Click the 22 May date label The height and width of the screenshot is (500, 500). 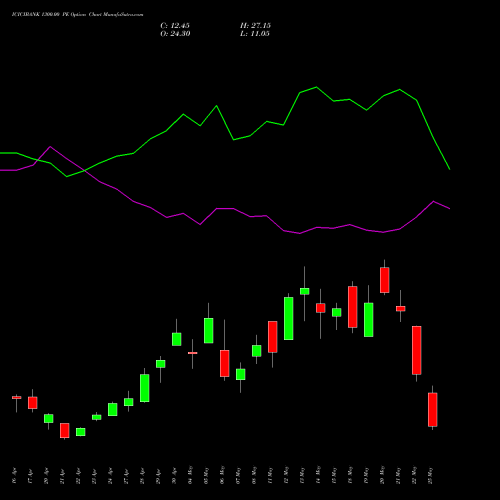coord(414,475)
